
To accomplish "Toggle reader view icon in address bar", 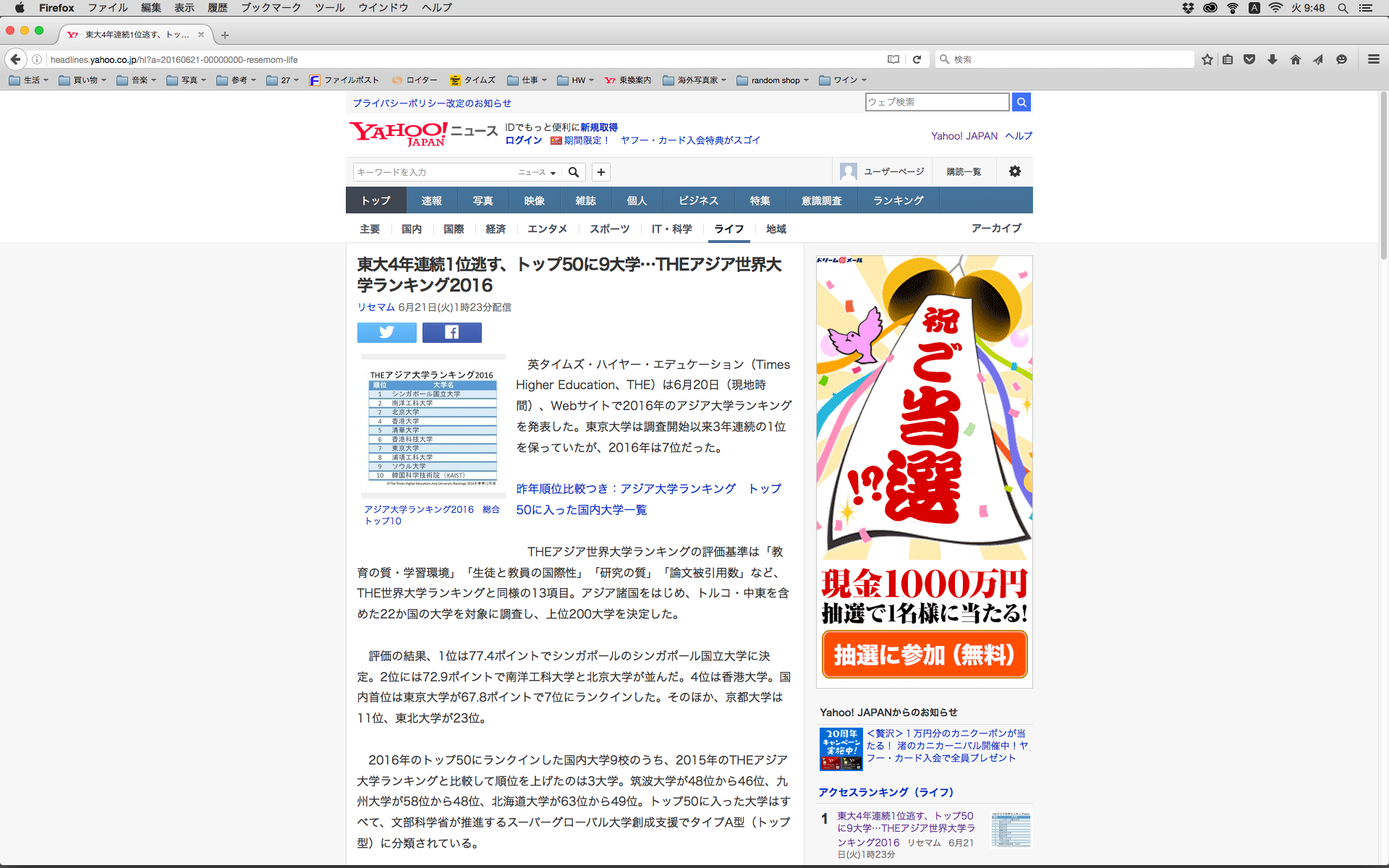I will 893,59.
